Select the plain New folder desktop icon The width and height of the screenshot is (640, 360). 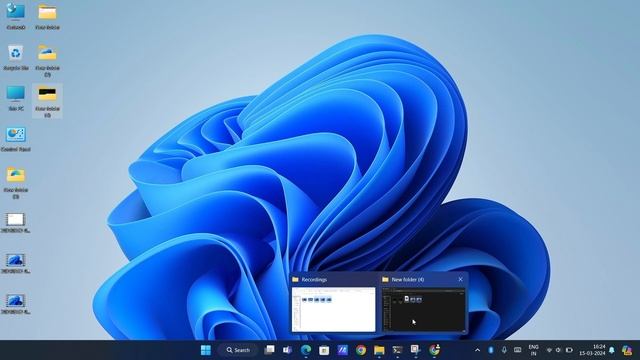pos(47,17)
